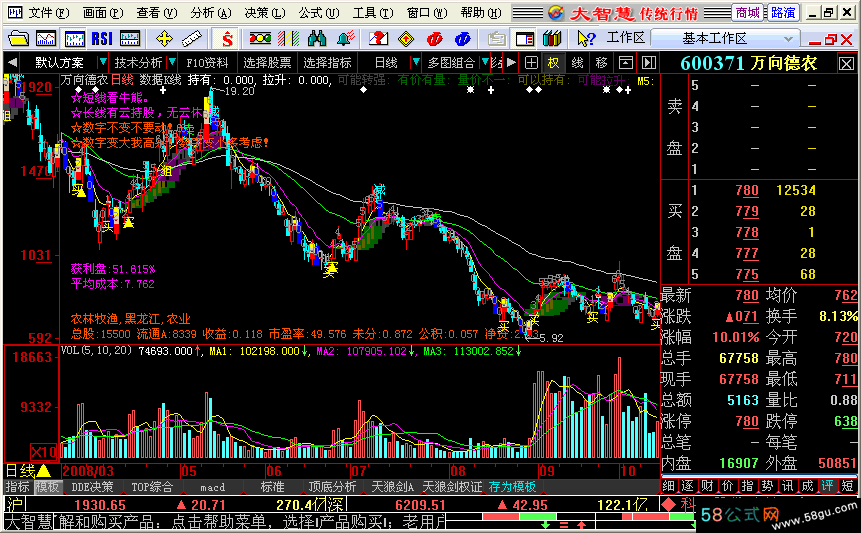Click the blue round f icon
The width and height of the screenshot is (861, 533).
[463, 38]
